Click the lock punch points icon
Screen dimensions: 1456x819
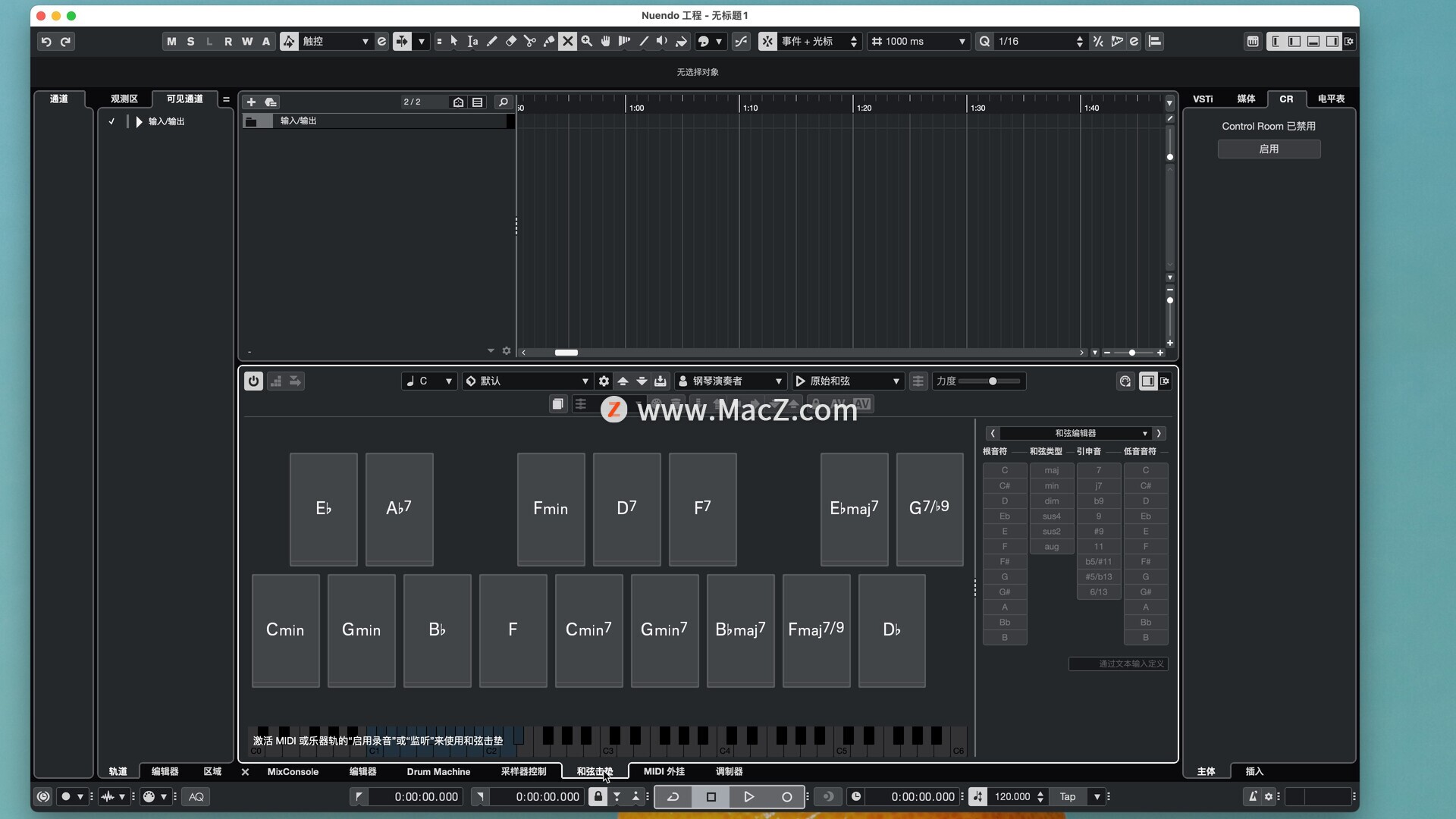pyautogui.click(x=598, y=796)
